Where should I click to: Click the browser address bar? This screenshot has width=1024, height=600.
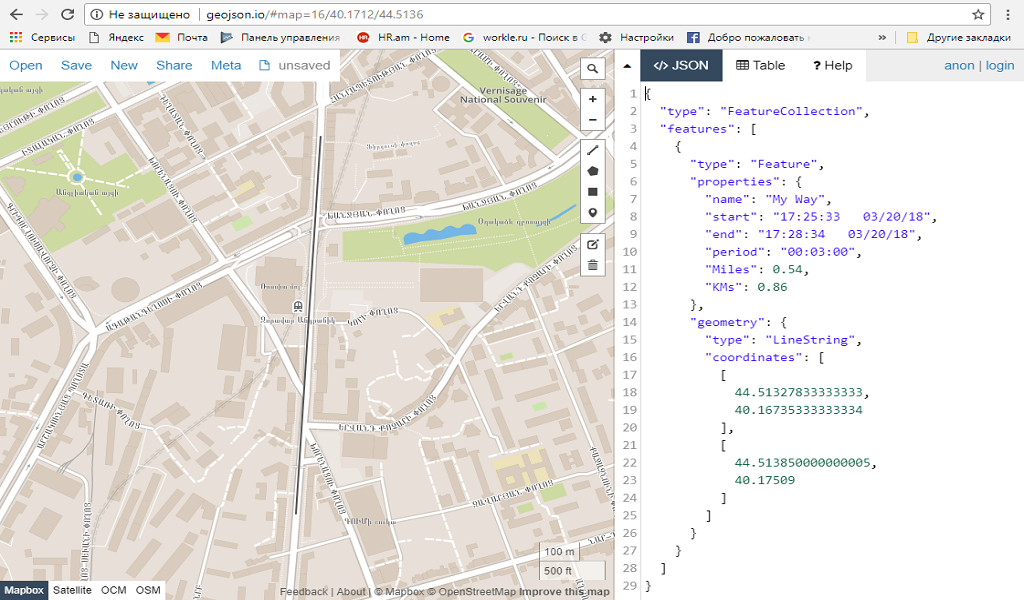[x=520, y=15]
